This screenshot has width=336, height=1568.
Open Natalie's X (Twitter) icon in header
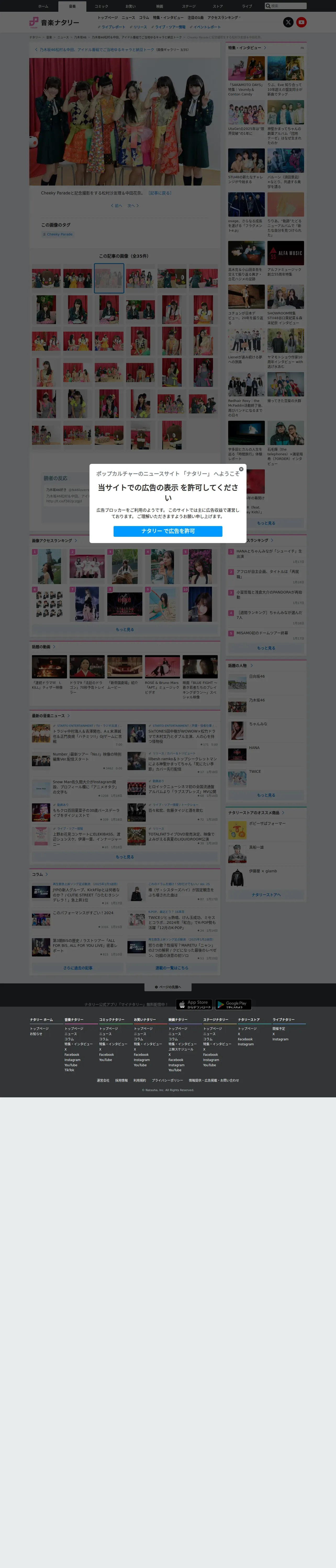288,22
